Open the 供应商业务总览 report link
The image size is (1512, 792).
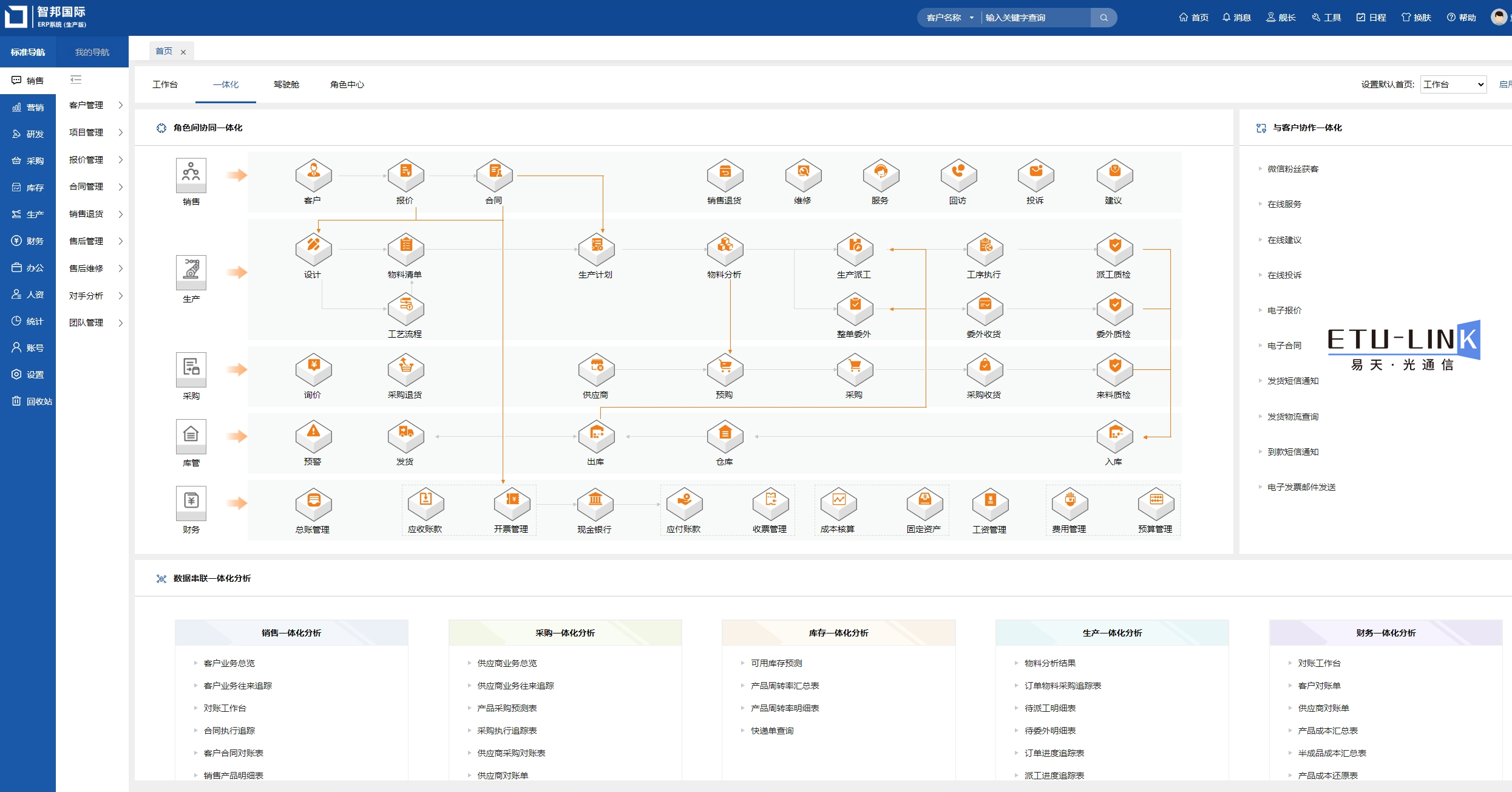[x=507, y=663]
